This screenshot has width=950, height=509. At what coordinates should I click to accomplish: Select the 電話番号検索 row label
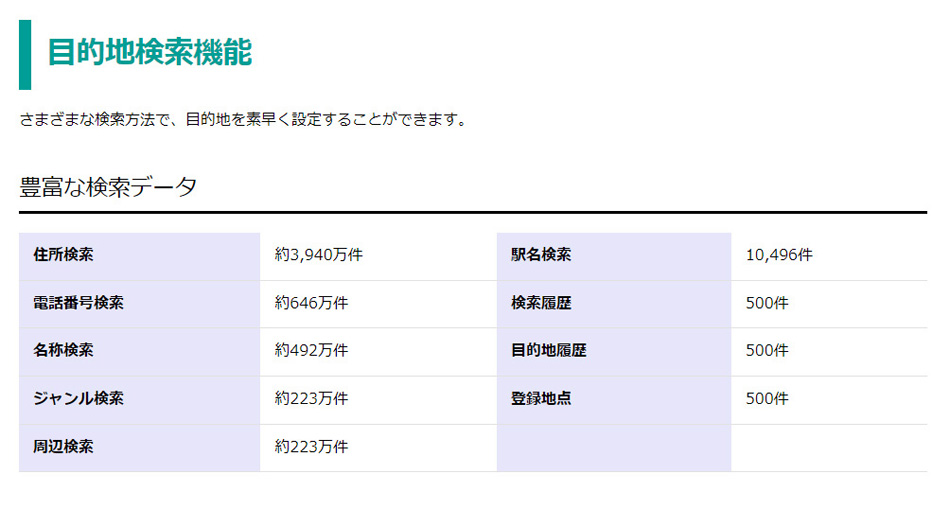click(78, 303)
